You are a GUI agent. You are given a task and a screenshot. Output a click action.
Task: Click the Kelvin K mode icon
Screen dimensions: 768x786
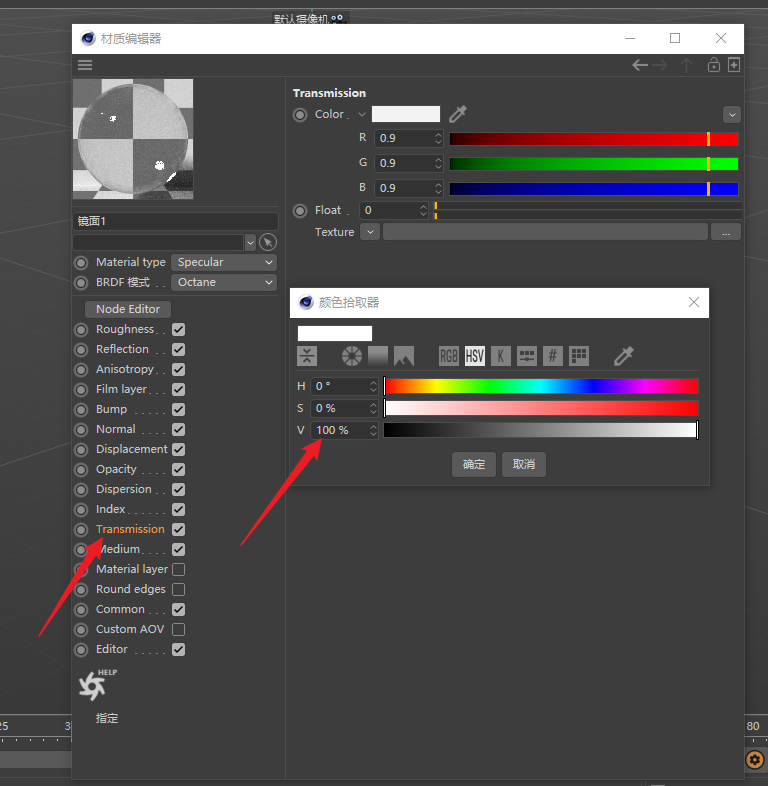click(x=501, y=356)
